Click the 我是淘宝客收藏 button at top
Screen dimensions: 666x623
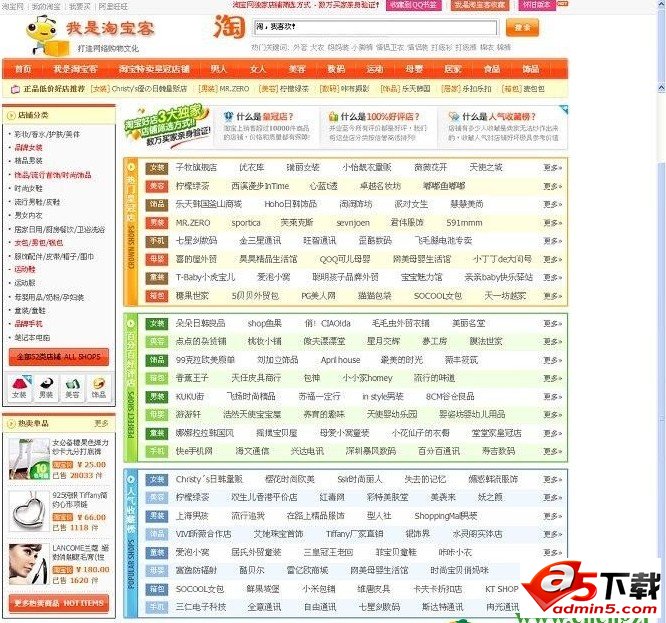click(x=480, y=5)
